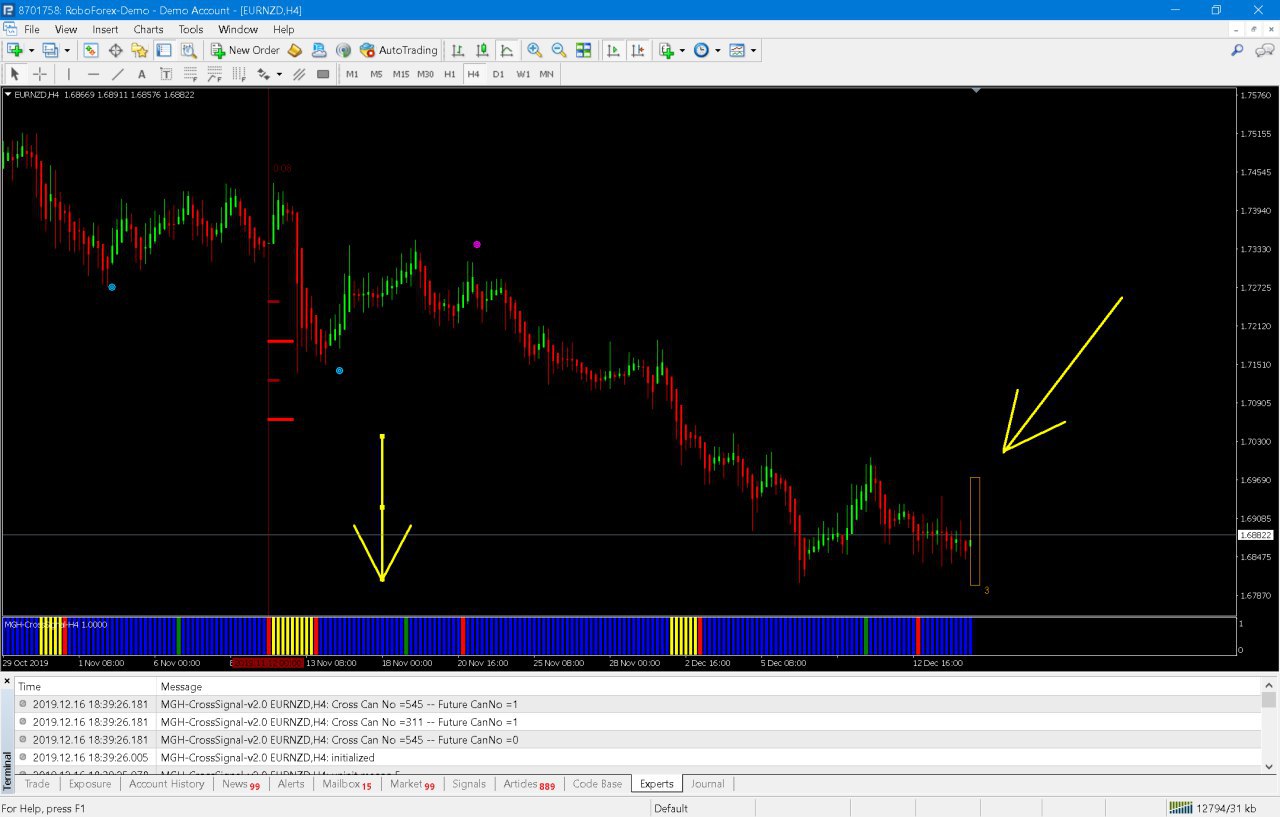Image resolution: width=1280 pixels, height=817 pixels.
Task: Open the Tools menu
Action: [190, 29]
